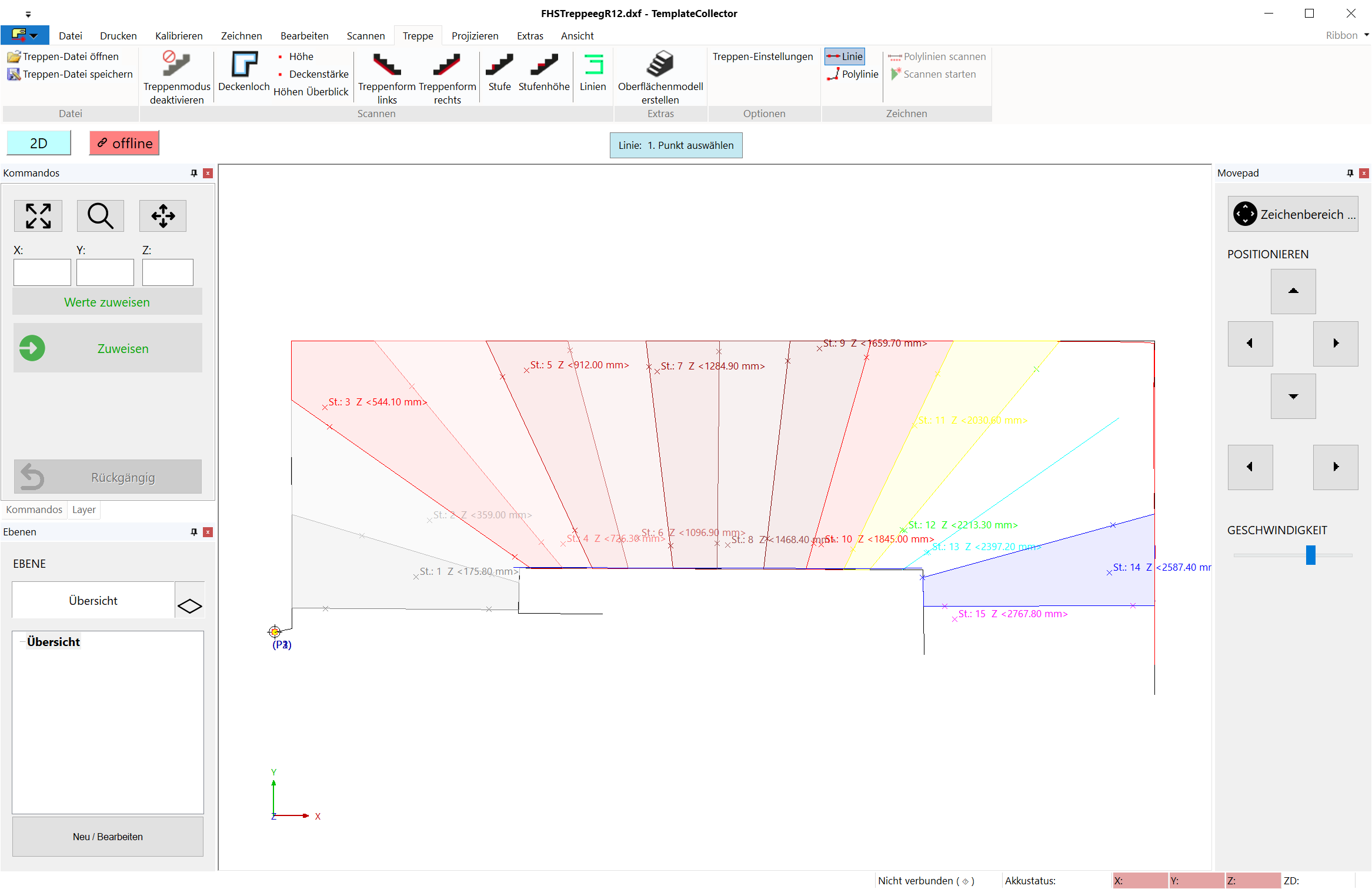Open the application menu dropdown button

click(25, 35)
